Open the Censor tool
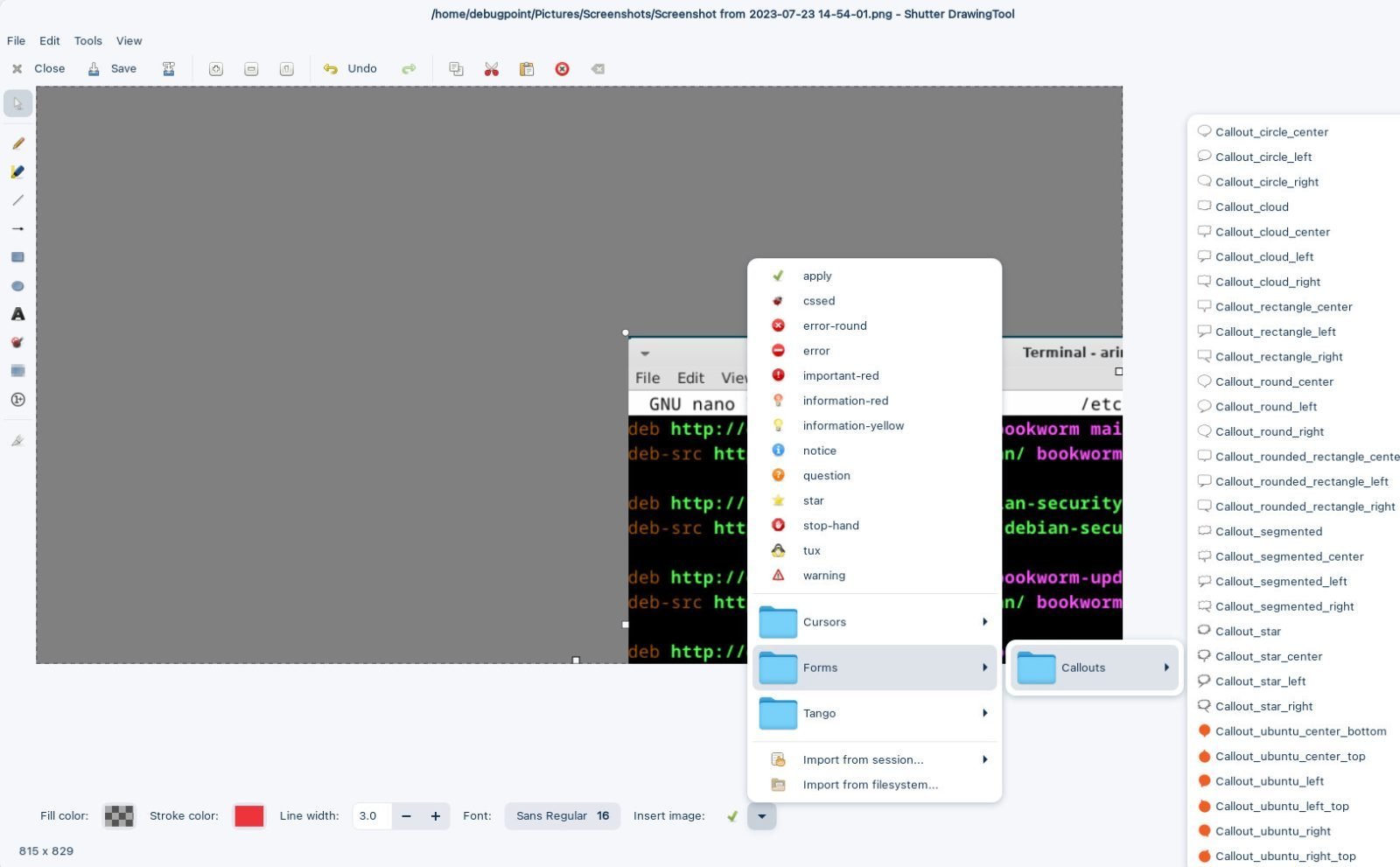This screenshot has height=867, width=1400. pos(17,342)
